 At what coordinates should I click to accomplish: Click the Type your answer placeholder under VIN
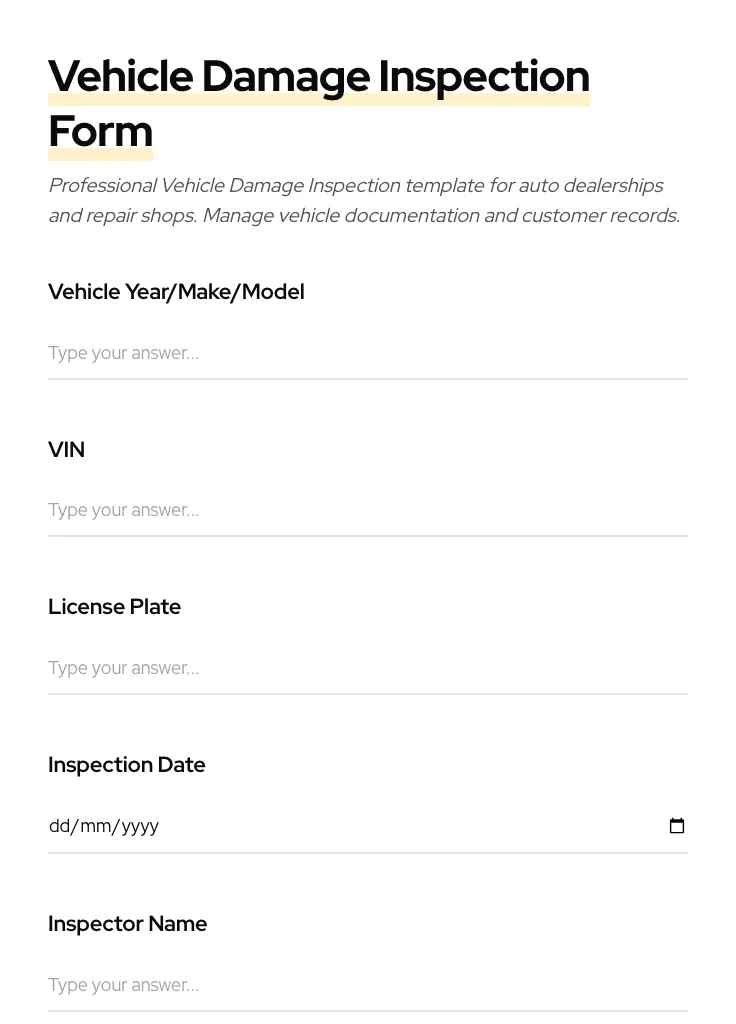(x=123, y=510)
